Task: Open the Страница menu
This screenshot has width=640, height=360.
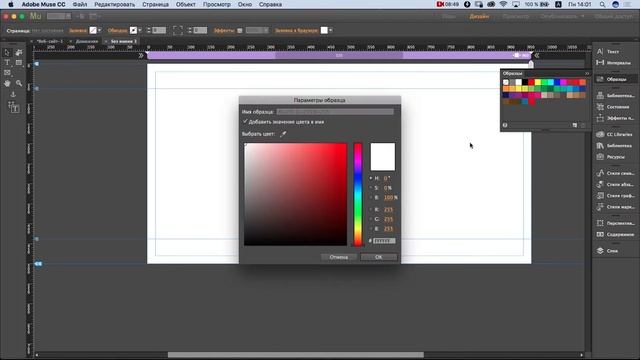Action: point(156,4)
